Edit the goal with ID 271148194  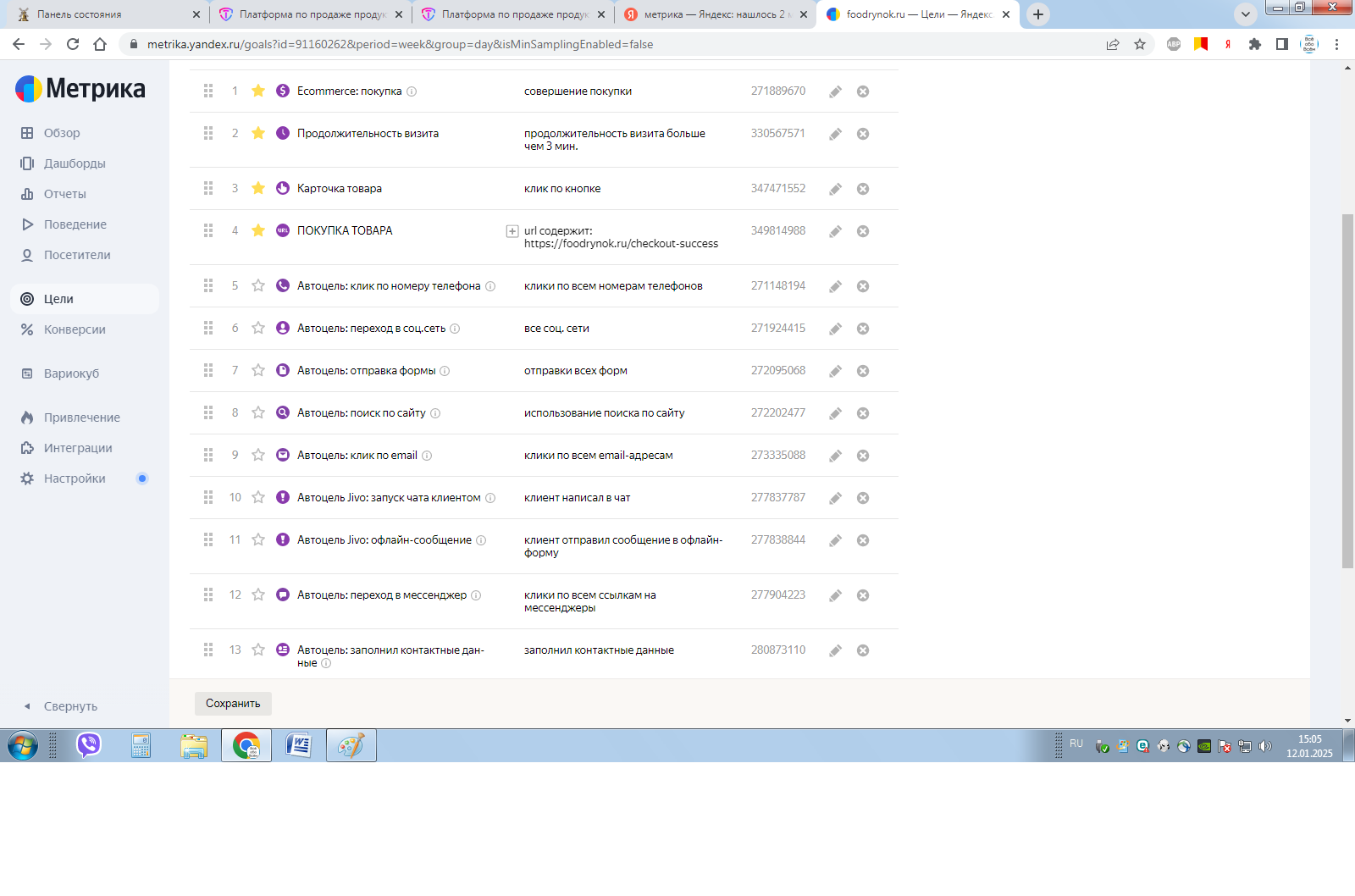pos(835,286)
